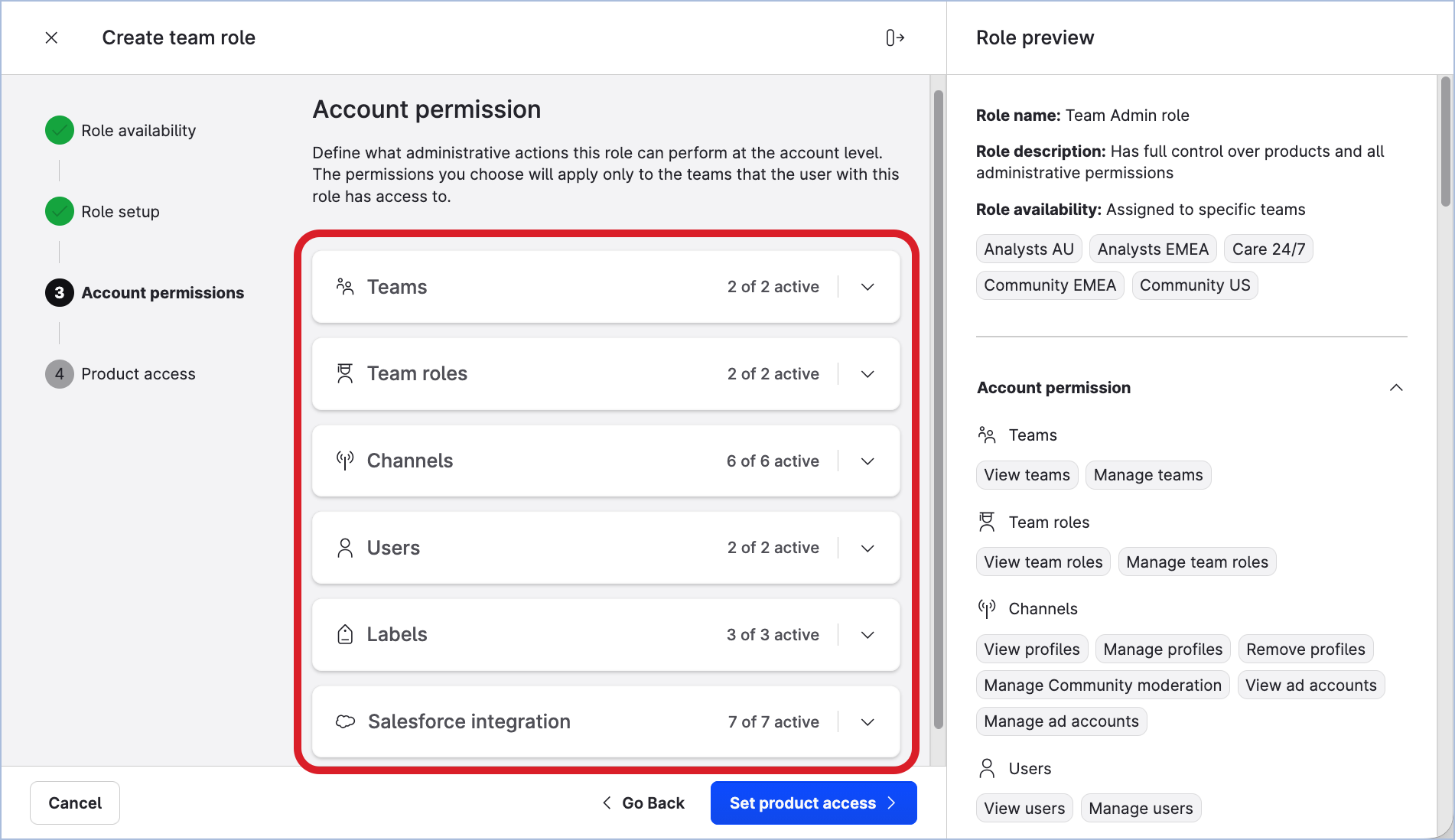Click the green Role availability step checkmark

(60, 130)
